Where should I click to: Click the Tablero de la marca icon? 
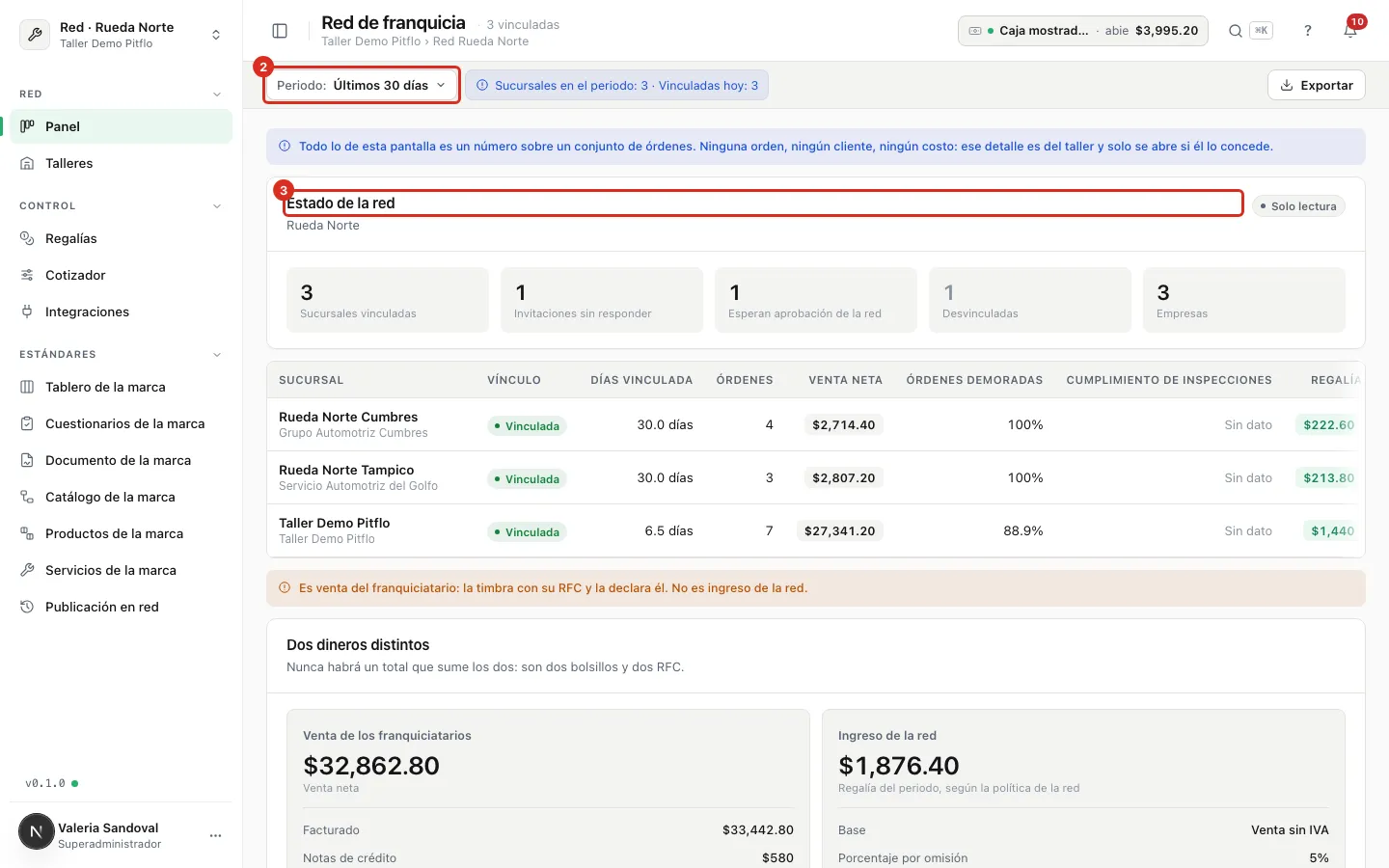click(27, 387)
